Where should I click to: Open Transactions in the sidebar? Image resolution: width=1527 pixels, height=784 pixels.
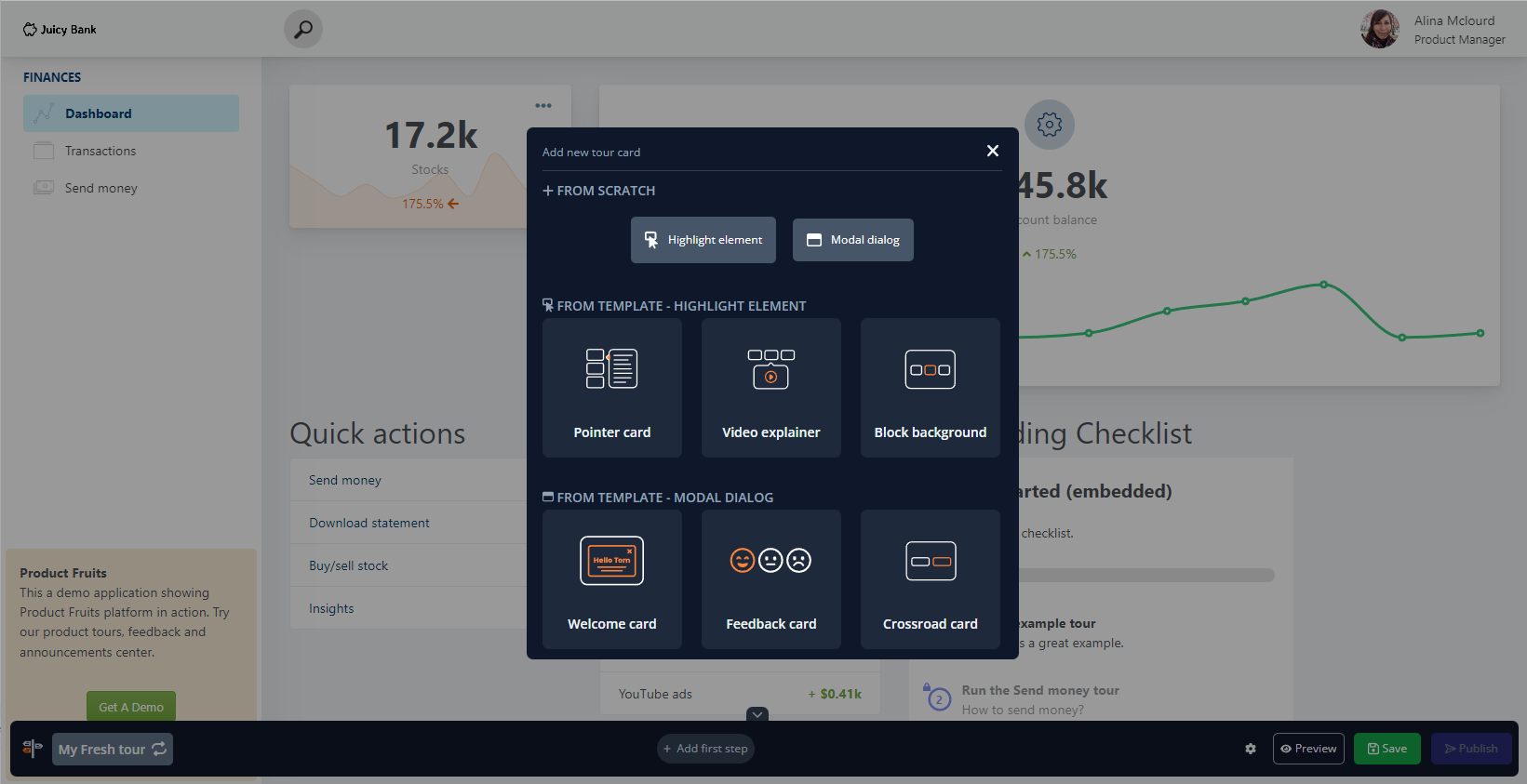pos(100,151)
